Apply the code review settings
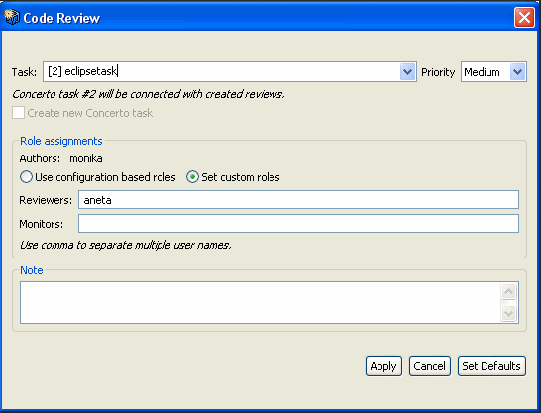This screenshot has height=413, width=541. tap(384, 366)
